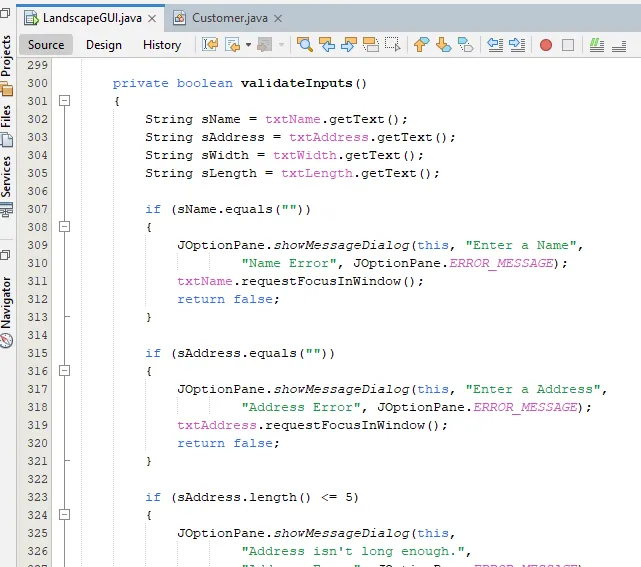
Task: Toggle Highlight Search icon
Action: (x=371, y=45)
